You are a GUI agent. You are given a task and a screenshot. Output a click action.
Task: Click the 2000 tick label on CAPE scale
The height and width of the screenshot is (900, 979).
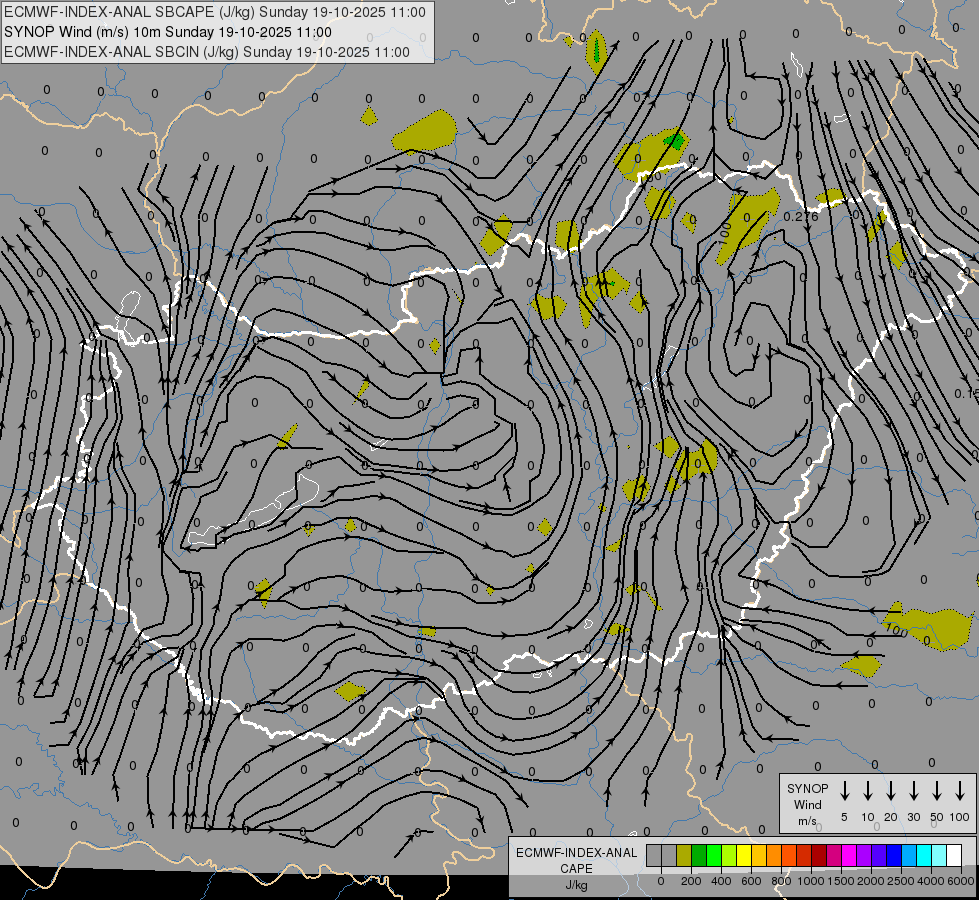coord(871,881)
